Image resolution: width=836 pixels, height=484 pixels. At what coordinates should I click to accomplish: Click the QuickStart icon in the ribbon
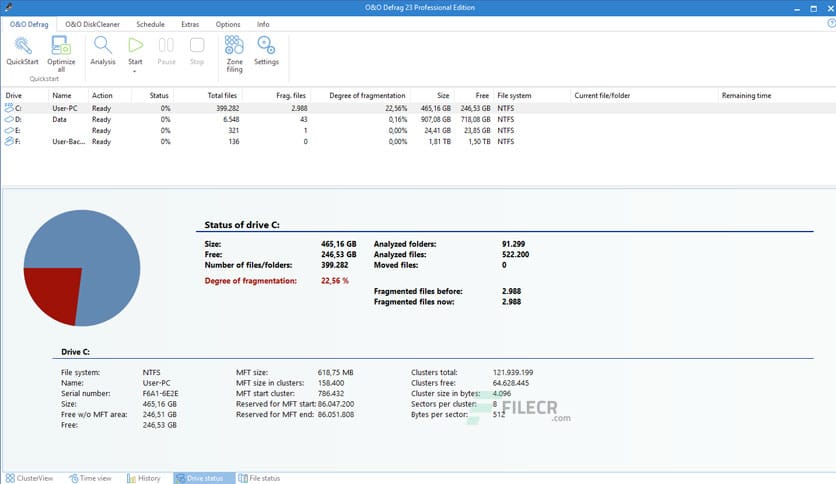(22, 46)
